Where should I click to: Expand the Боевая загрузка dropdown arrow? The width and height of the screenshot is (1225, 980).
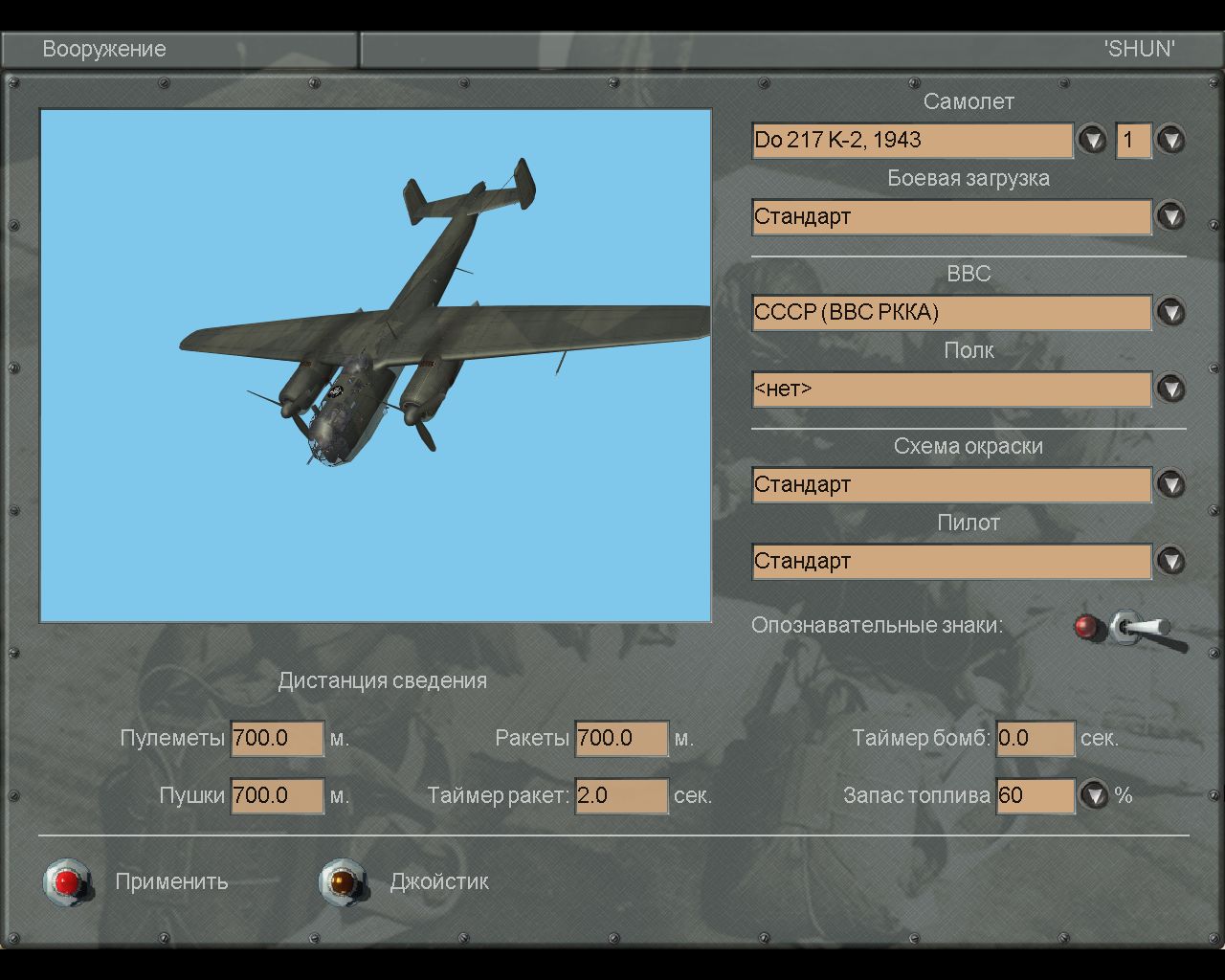pyautogui.click(x=1170, y=216)
